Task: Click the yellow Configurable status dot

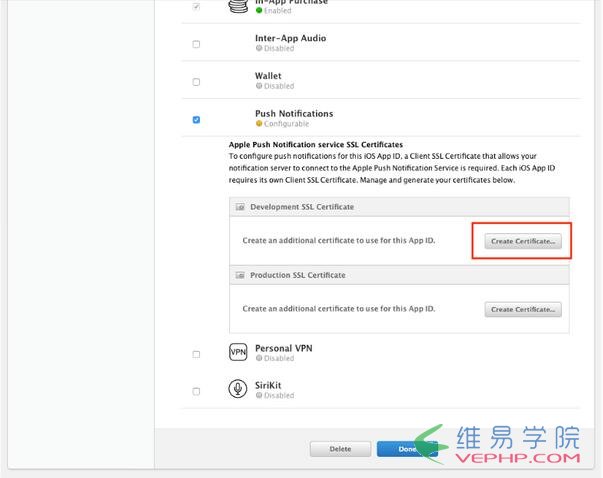Action: (x=259, y=123)
